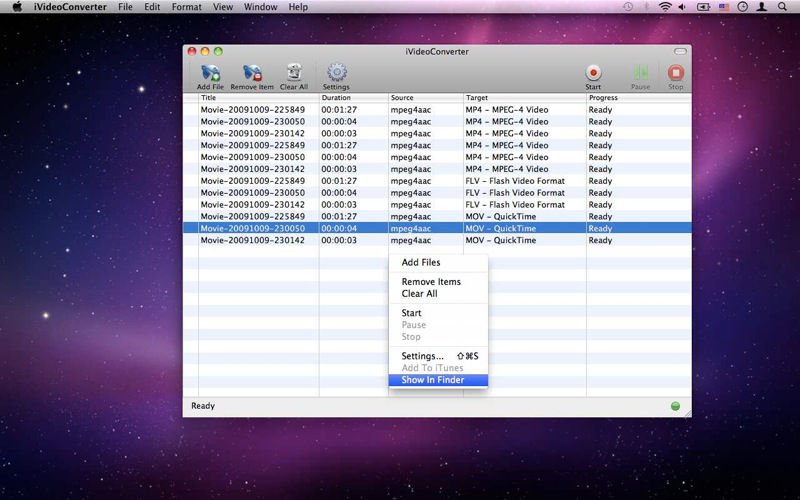
Task: Choose Show In Finder menu entry
Action: coord(438,380)
